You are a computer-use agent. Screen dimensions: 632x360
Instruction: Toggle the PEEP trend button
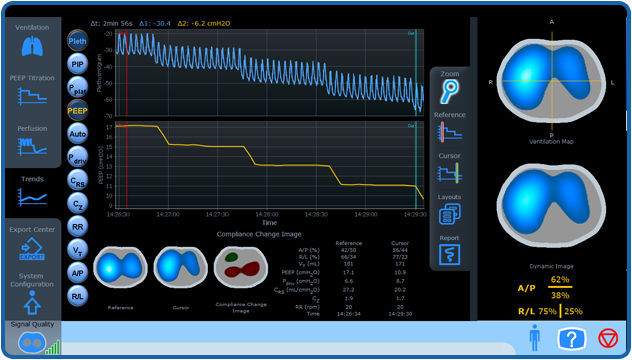77,110
